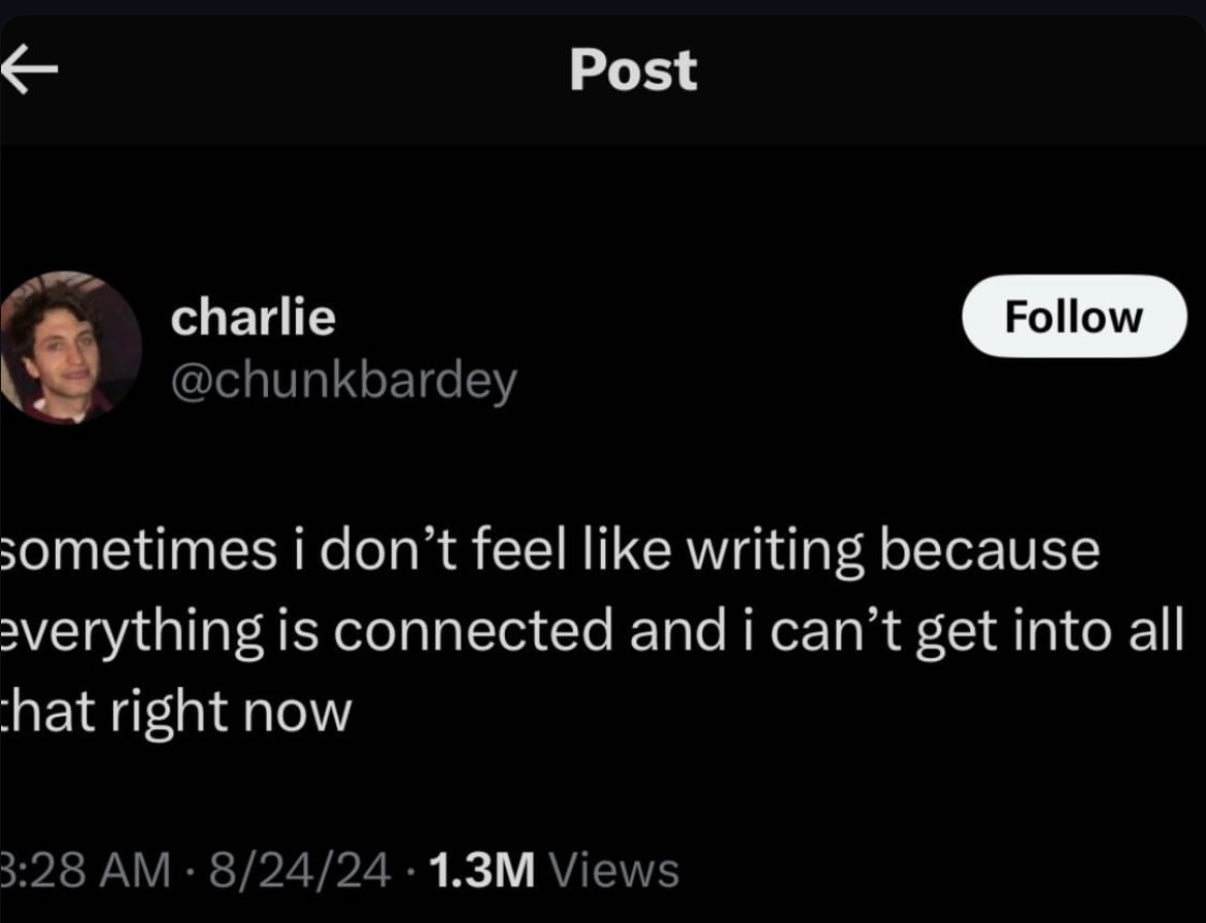Go back using the left arrow
The width and height of the screenshot is (1206, 923).
[30, 72]
